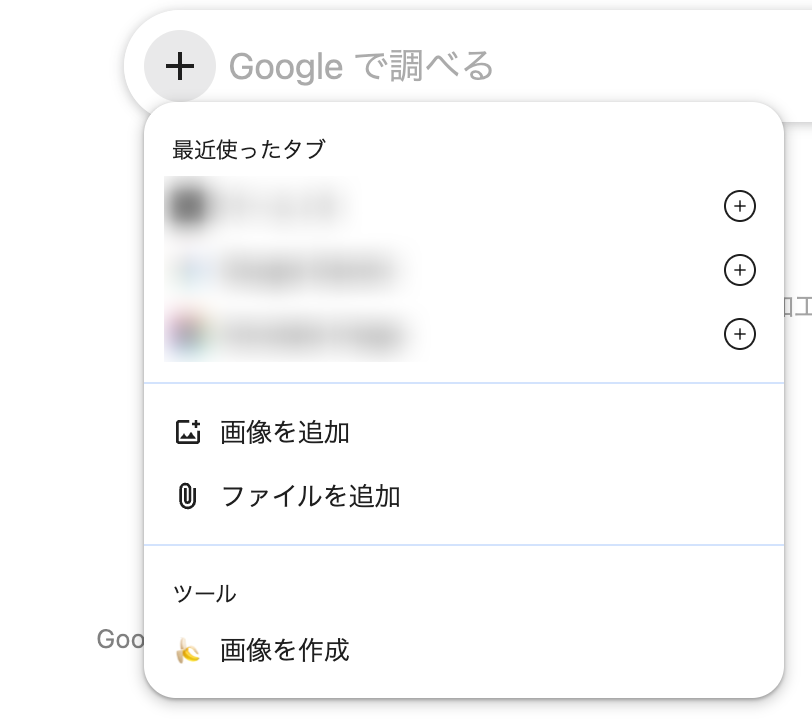The height and width of the screenshot is (724, 812).
Task: Click the dark favicon of the first recent tab
Action: [x=188, y=206]
